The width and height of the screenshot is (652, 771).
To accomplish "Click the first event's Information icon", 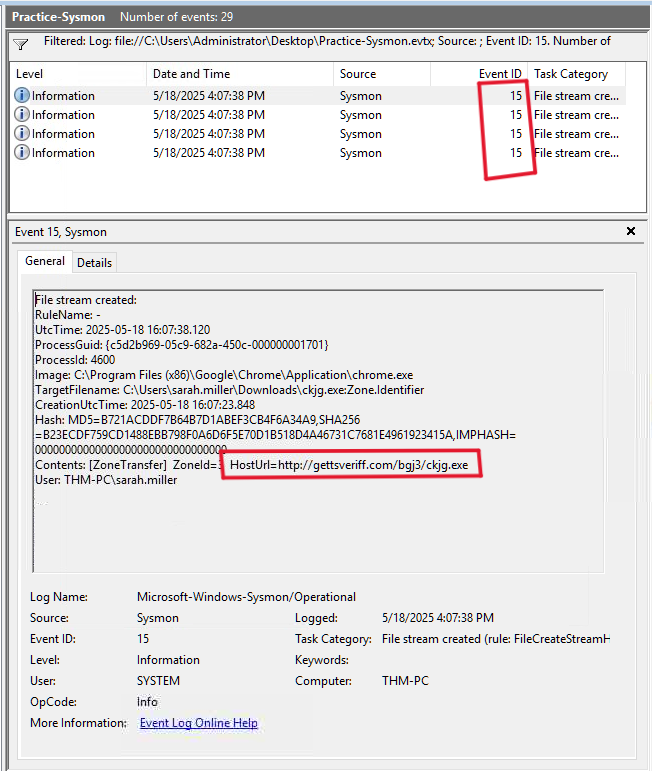I will point(22,96).
